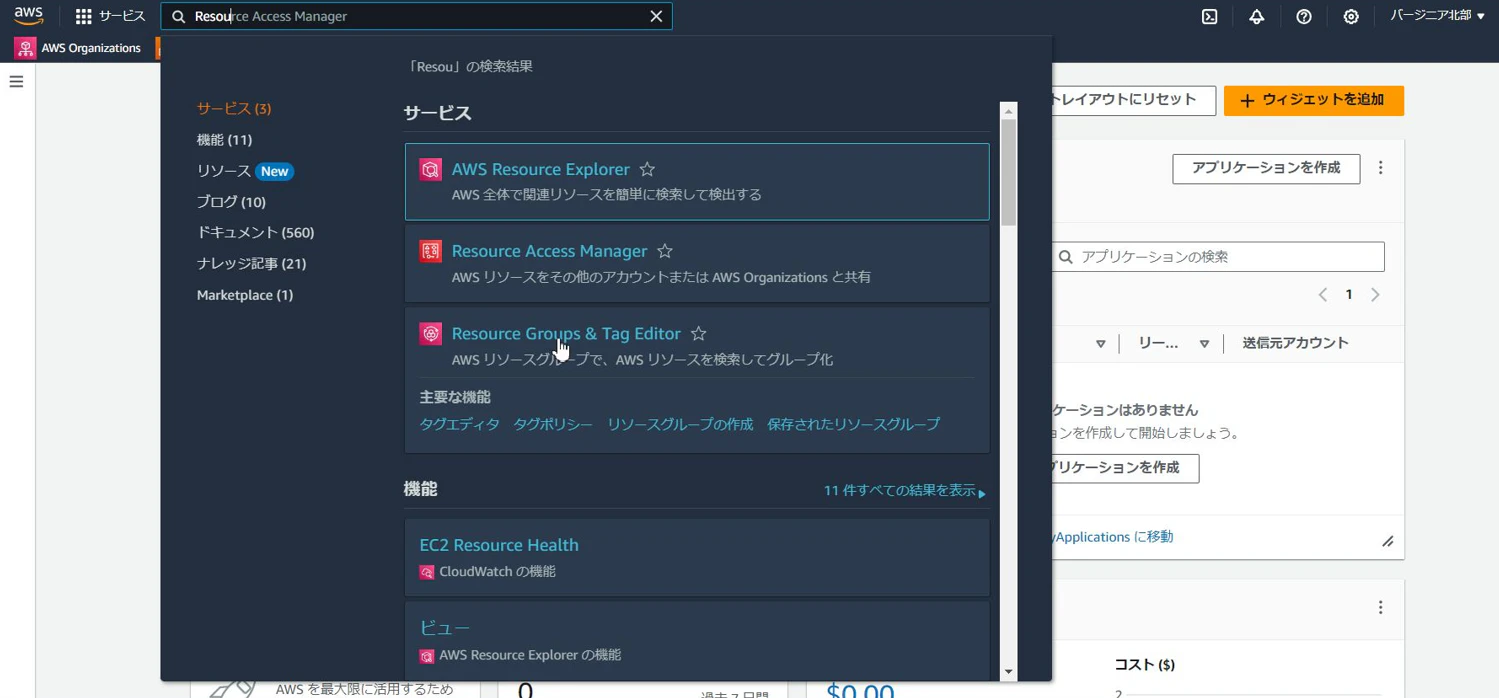This screenshot has height=698, width=1499.
Task: Click the search magnifier icon
Action: click(x=179, y=17)
